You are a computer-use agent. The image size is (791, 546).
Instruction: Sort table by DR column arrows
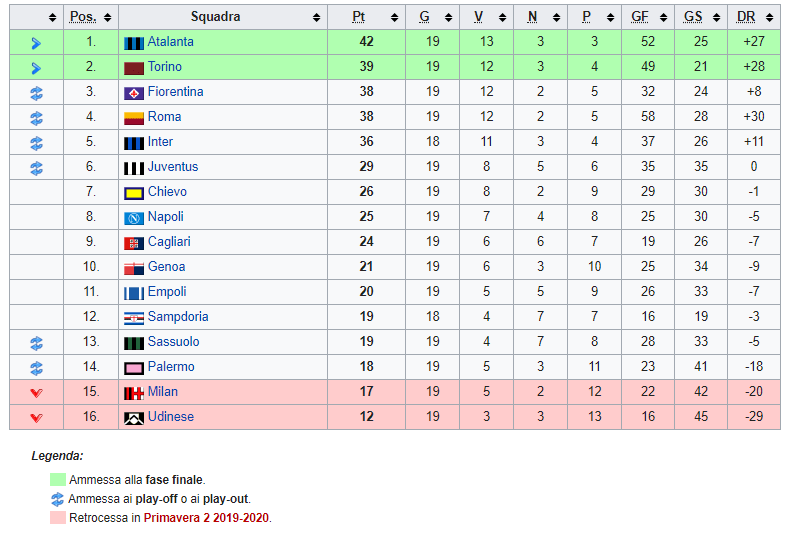pyautogui.click(x=769, y=18)
